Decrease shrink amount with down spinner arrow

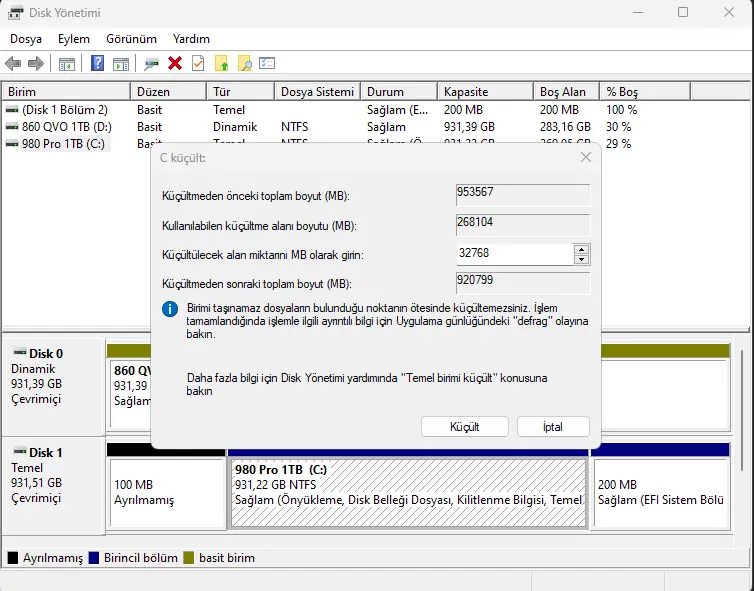pyautogui.click(x=582, y=260)
